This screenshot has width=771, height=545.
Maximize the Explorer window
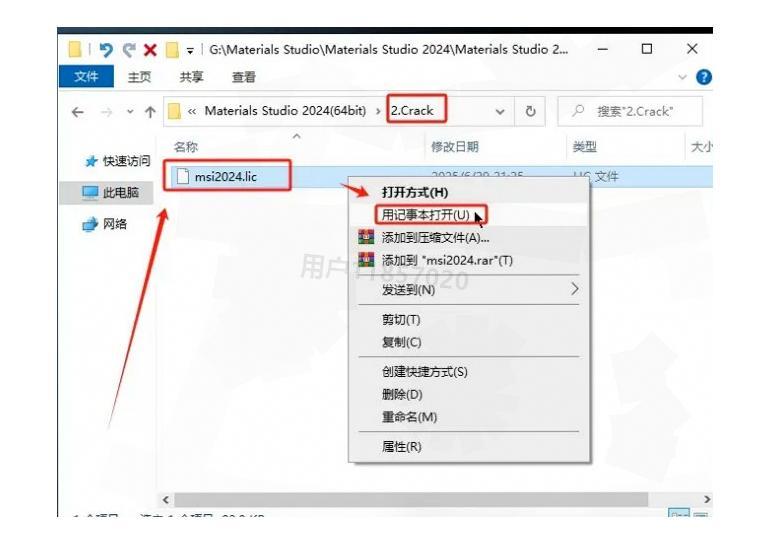[647, 49]
